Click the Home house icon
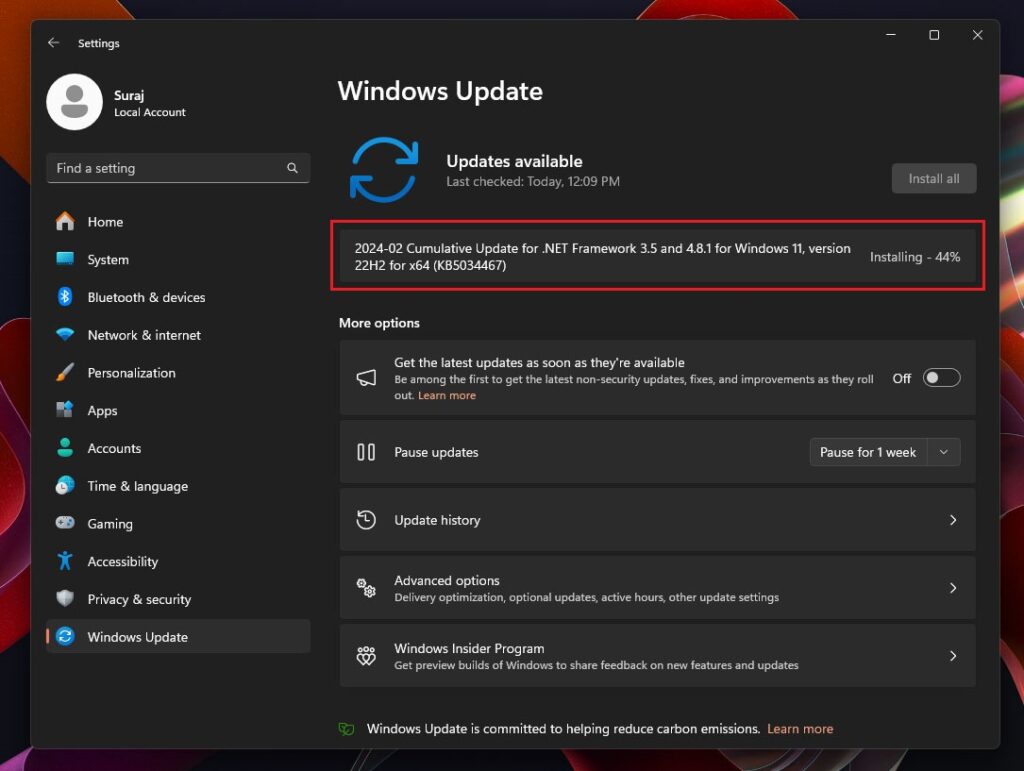Viewport: 1024px width, 771px height. pos(65,221)
